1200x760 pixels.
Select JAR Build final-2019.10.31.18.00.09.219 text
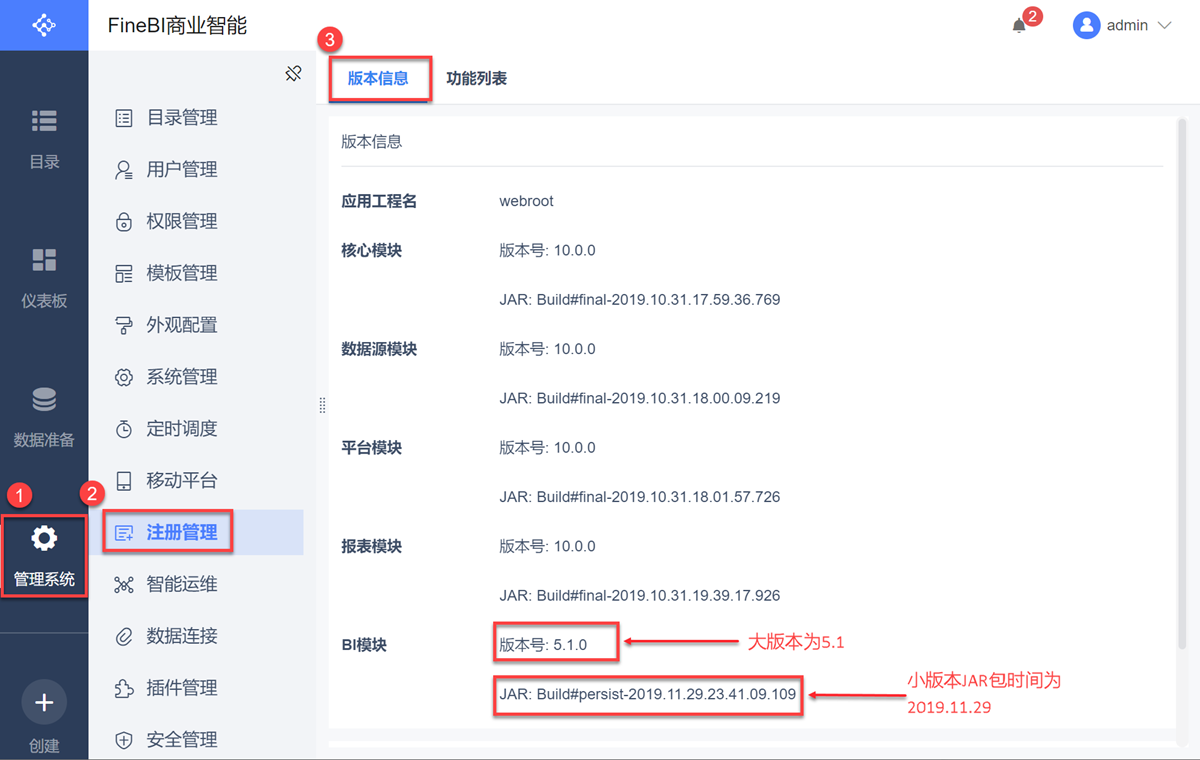(640, 398)
